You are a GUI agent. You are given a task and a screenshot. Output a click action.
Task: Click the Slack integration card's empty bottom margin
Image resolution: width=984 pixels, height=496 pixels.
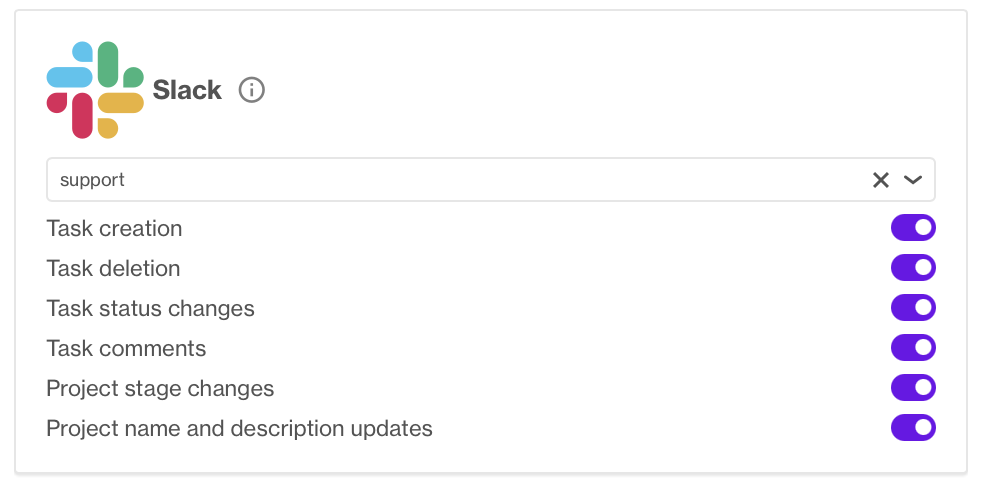[x=491, y=457]
